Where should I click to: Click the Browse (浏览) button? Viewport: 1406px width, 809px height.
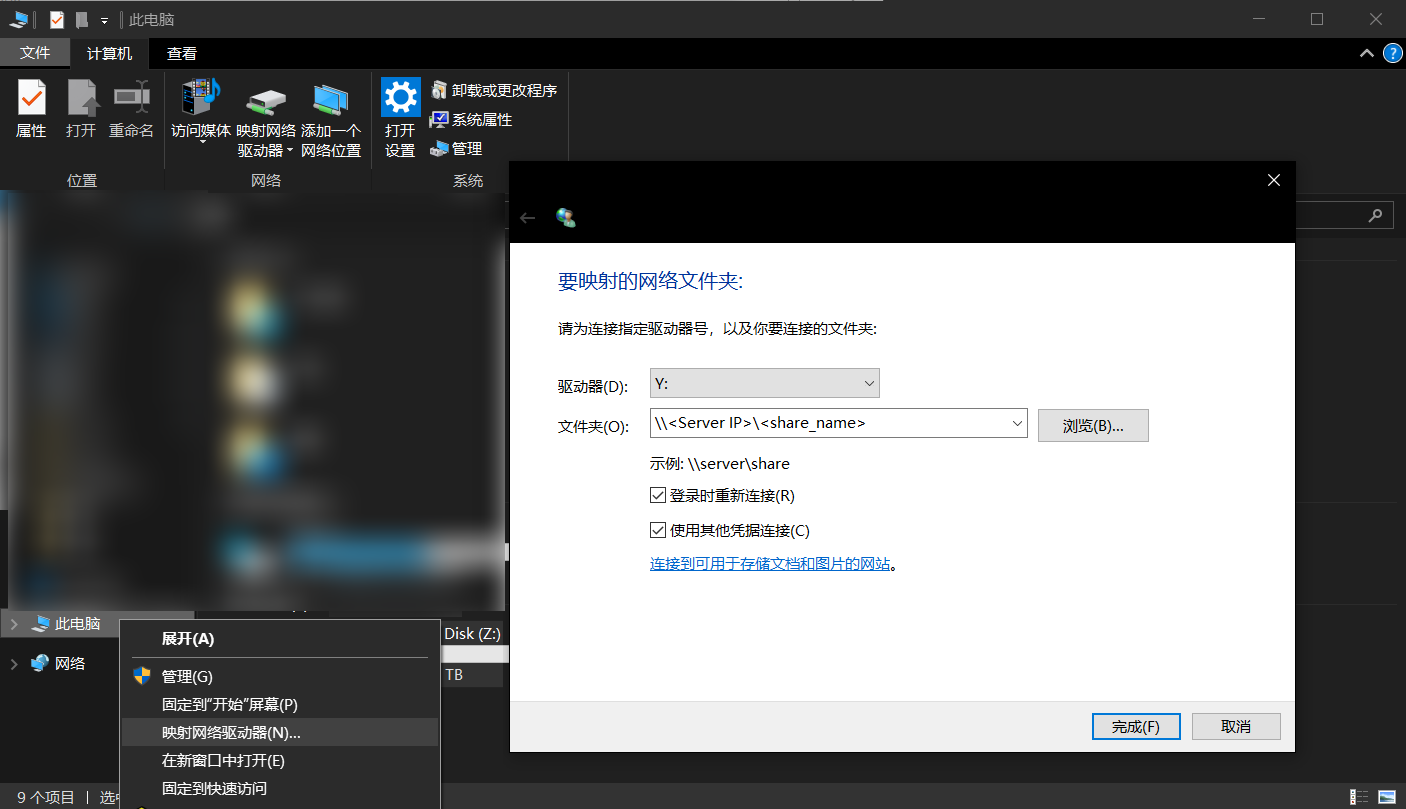point(1092,425)
